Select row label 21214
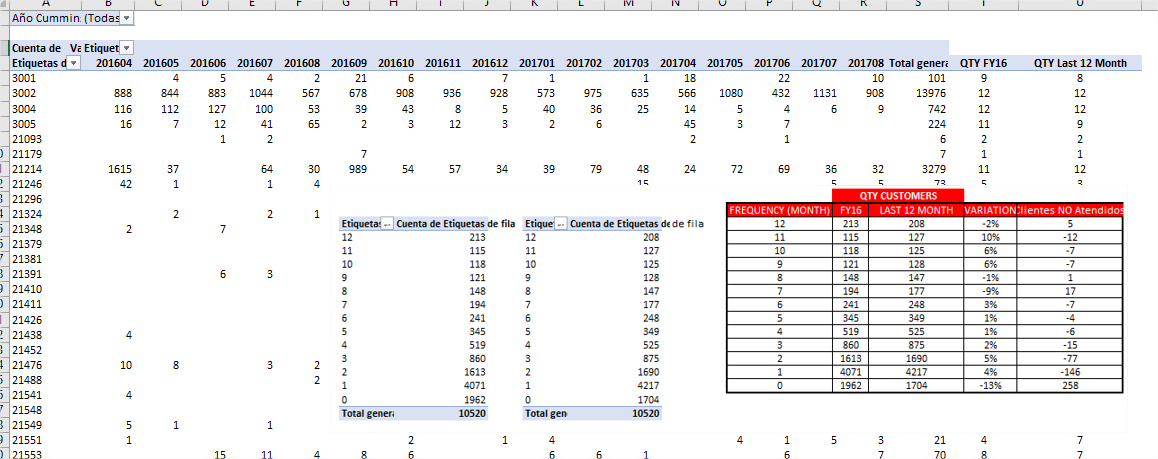Screen dimensions: 1158x459 pos(27,170)
